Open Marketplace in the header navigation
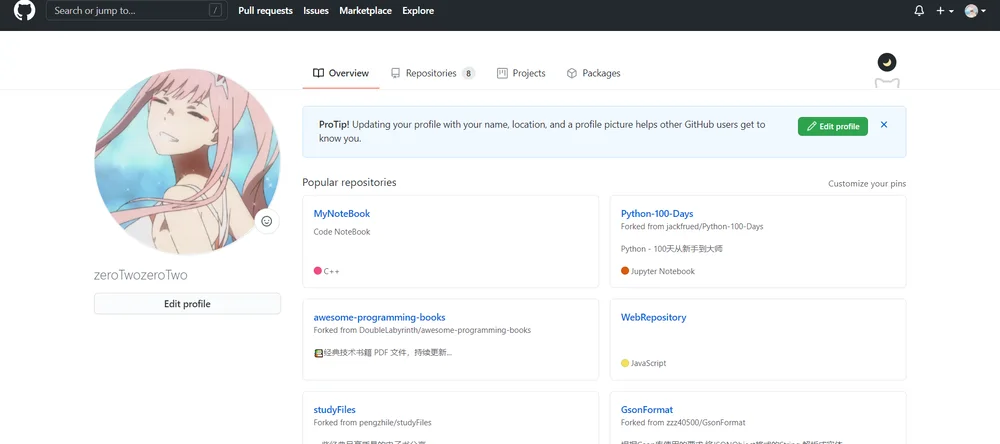The height and width of the screenshot is (444, 1000). [365, 11]
